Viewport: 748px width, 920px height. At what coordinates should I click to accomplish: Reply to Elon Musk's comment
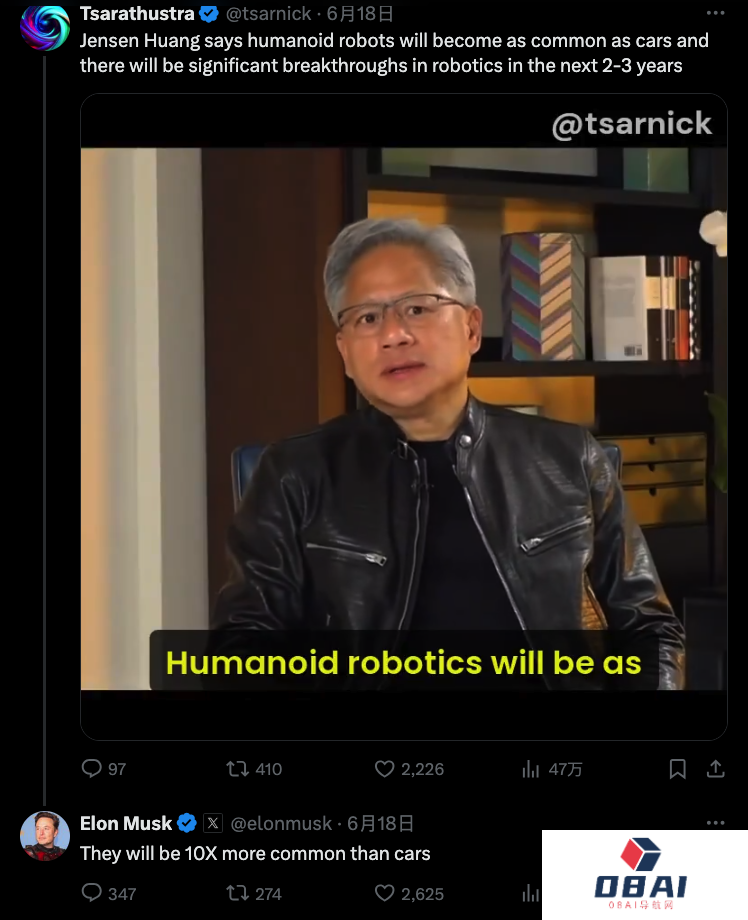[109, 893]
